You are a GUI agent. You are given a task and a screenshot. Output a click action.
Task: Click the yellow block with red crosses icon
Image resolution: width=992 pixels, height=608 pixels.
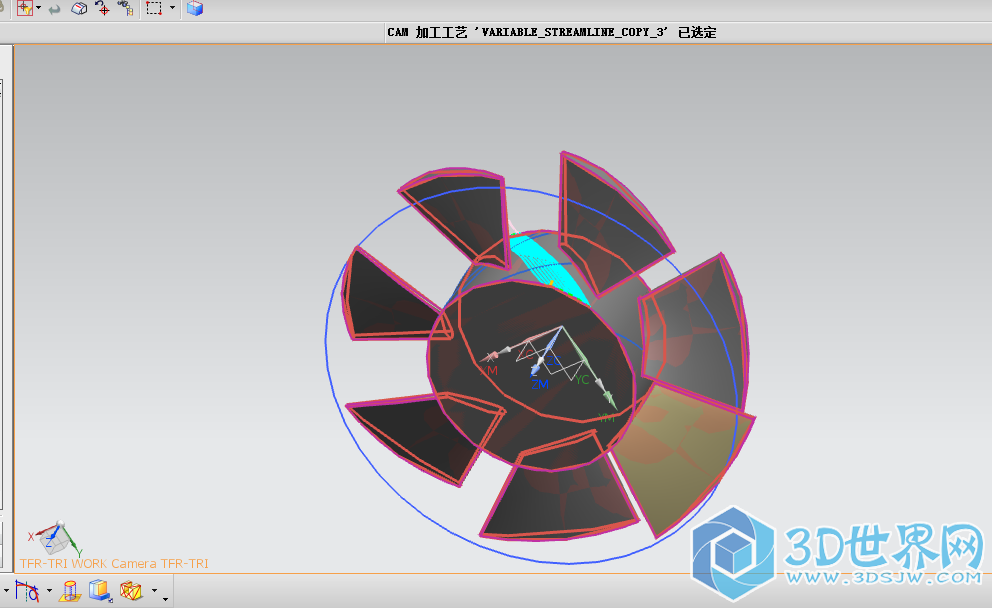[x=131, y=591]
